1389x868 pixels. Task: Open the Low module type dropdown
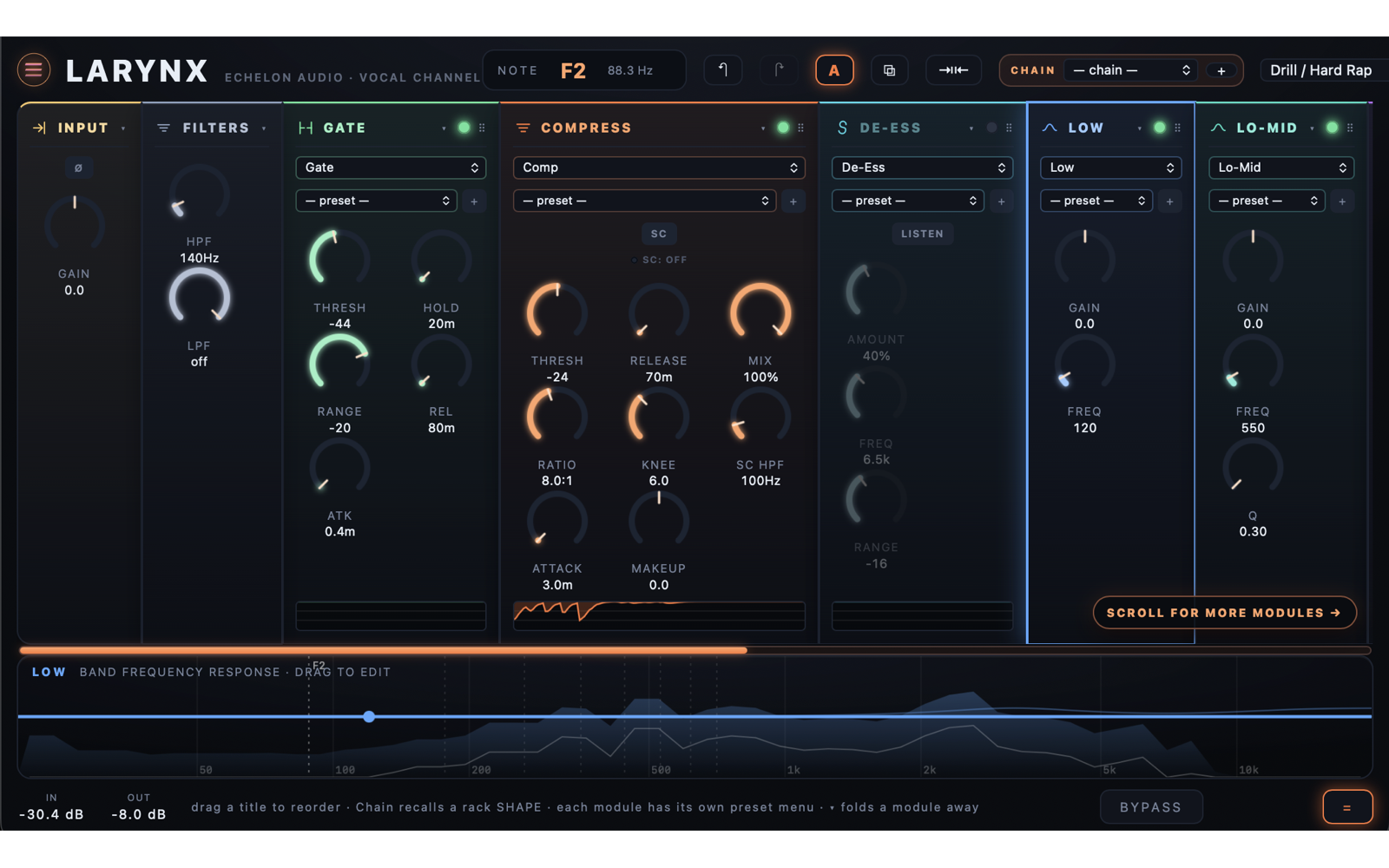tap(1110, 168)
